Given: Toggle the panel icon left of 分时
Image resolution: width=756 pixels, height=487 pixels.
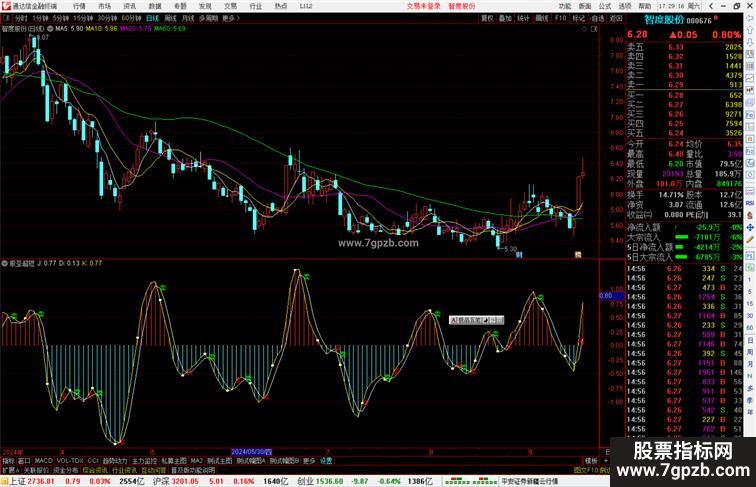Looking at the screenshot, I should click(x=6, y=18).
